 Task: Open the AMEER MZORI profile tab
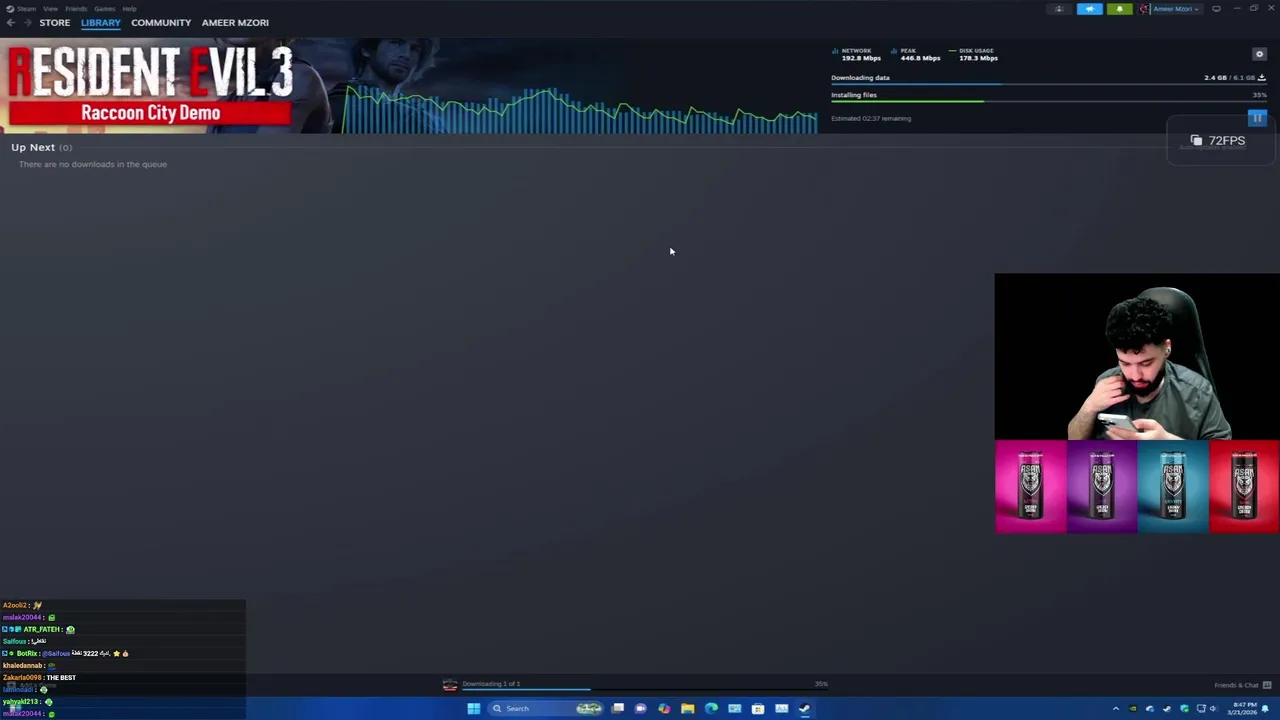[x=235, y=22]
